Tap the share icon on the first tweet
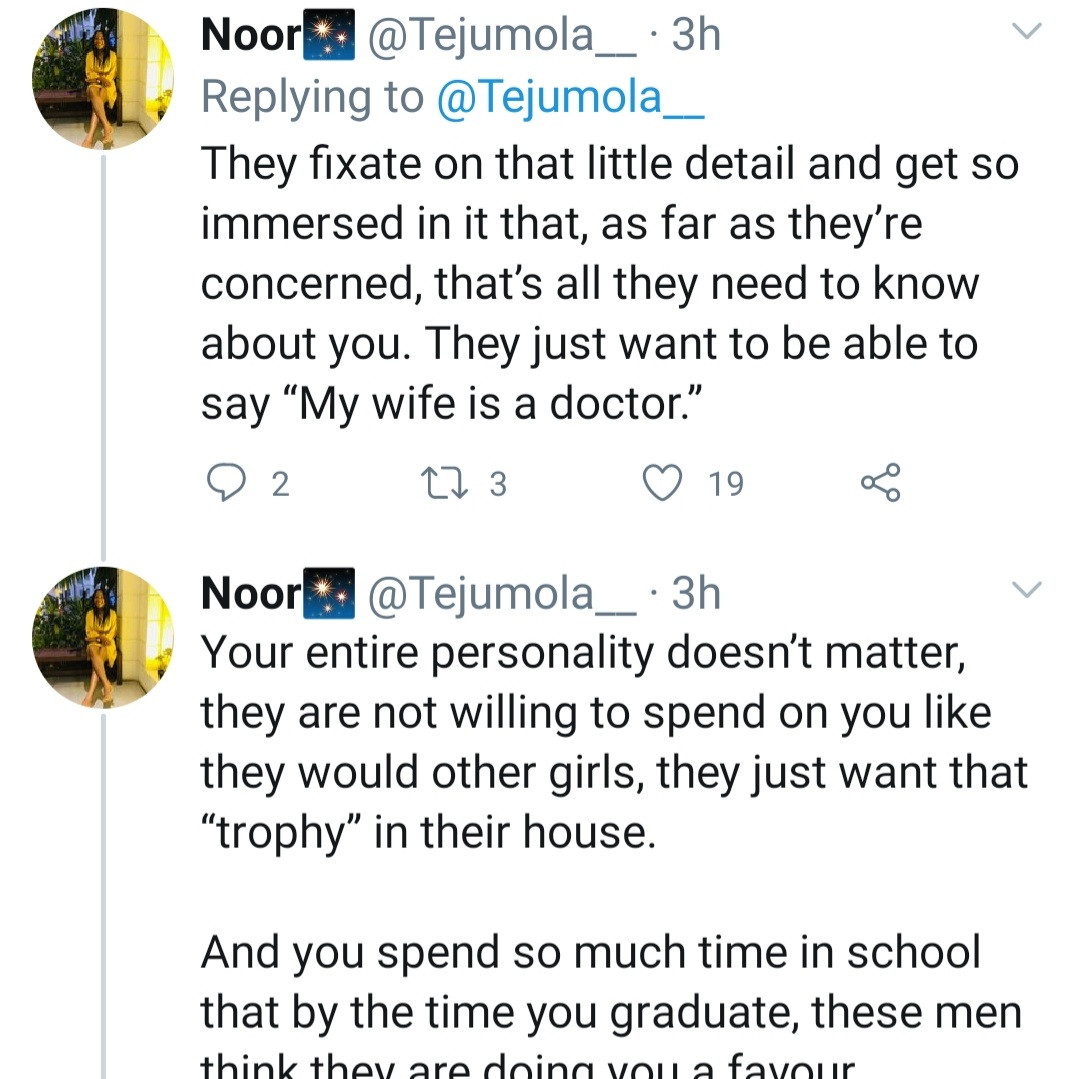Screen dimensions: 1080x1079 pos(880,484)
